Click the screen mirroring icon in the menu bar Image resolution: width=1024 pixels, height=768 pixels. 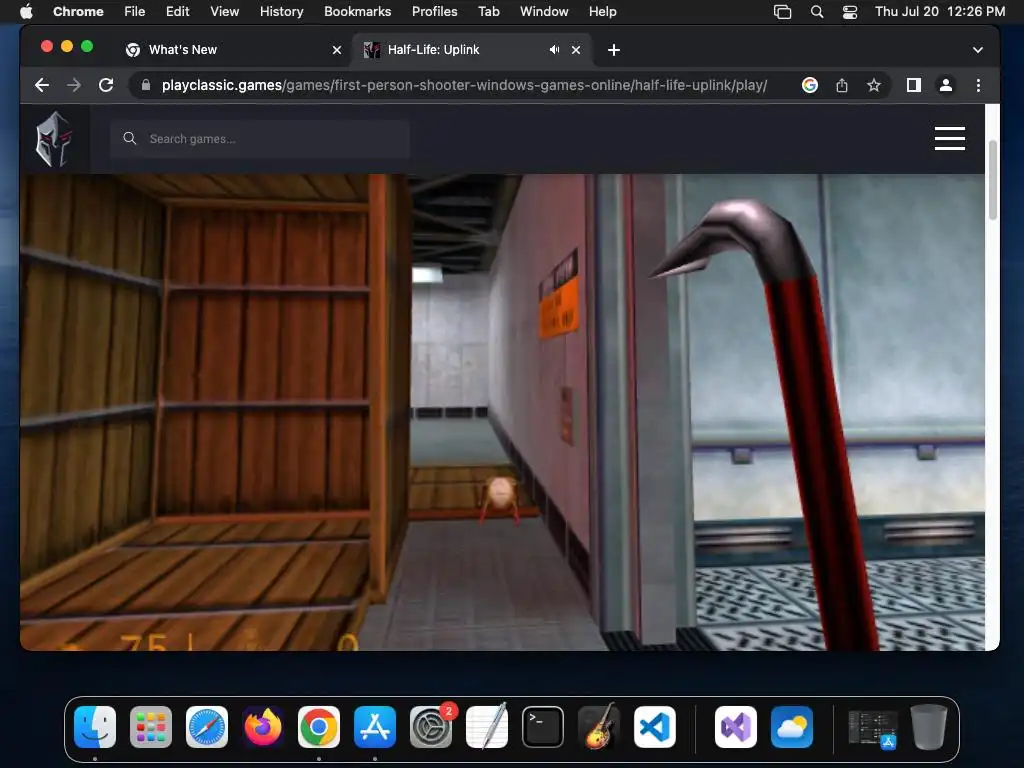pos(782,11)
